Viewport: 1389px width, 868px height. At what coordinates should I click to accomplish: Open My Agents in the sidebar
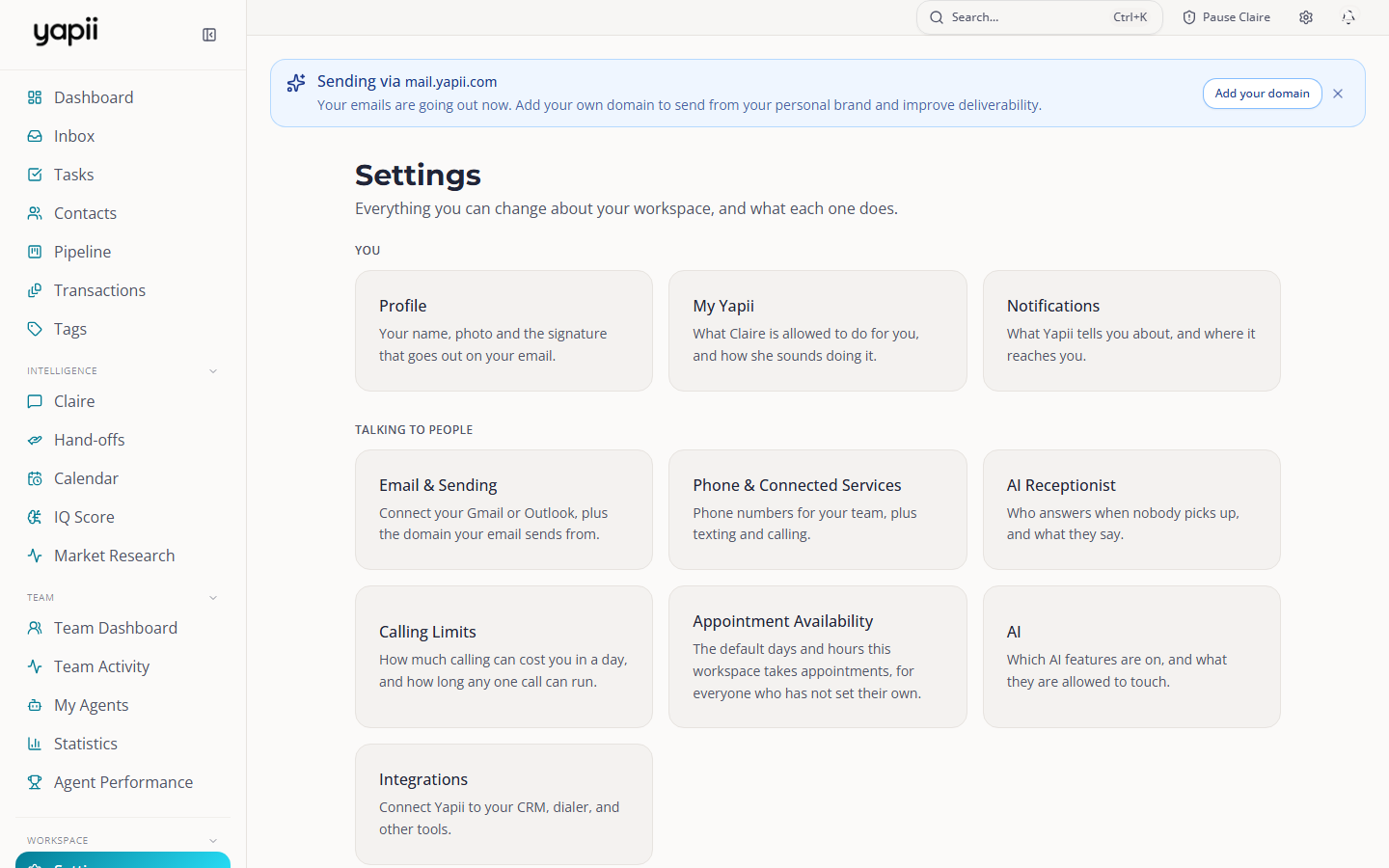tap(123, 705)
